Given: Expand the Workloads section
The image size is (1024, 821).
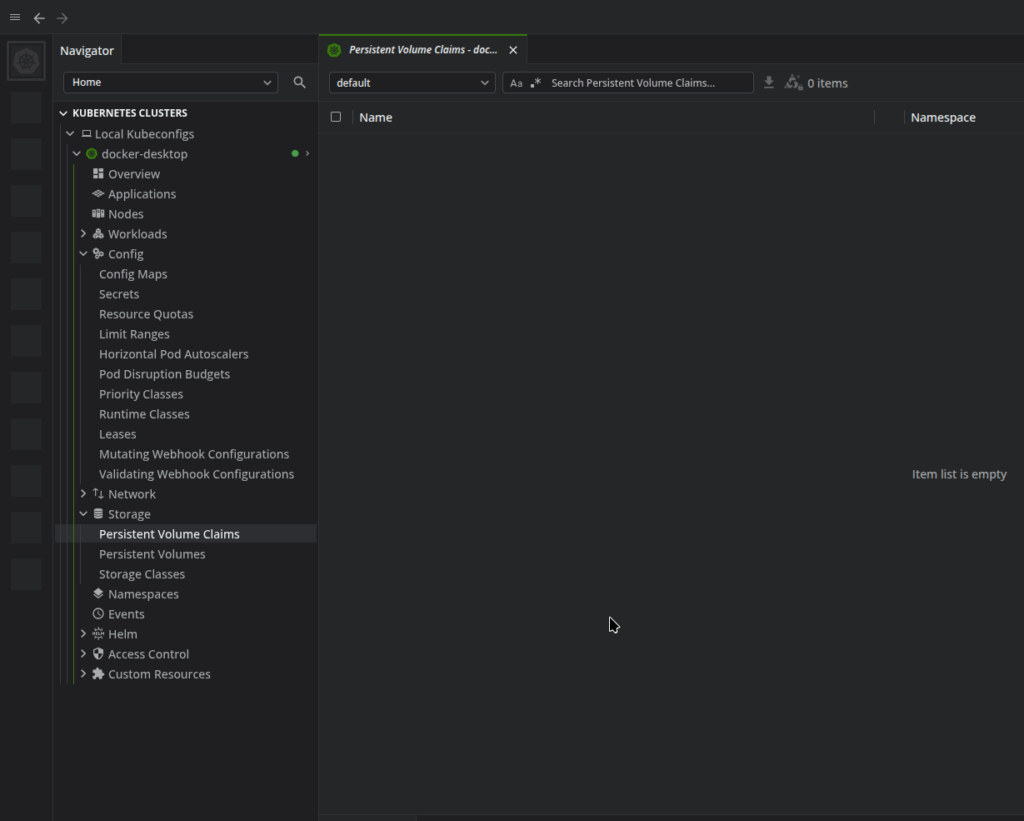Looking at the screenshot, I should [84, 233].
